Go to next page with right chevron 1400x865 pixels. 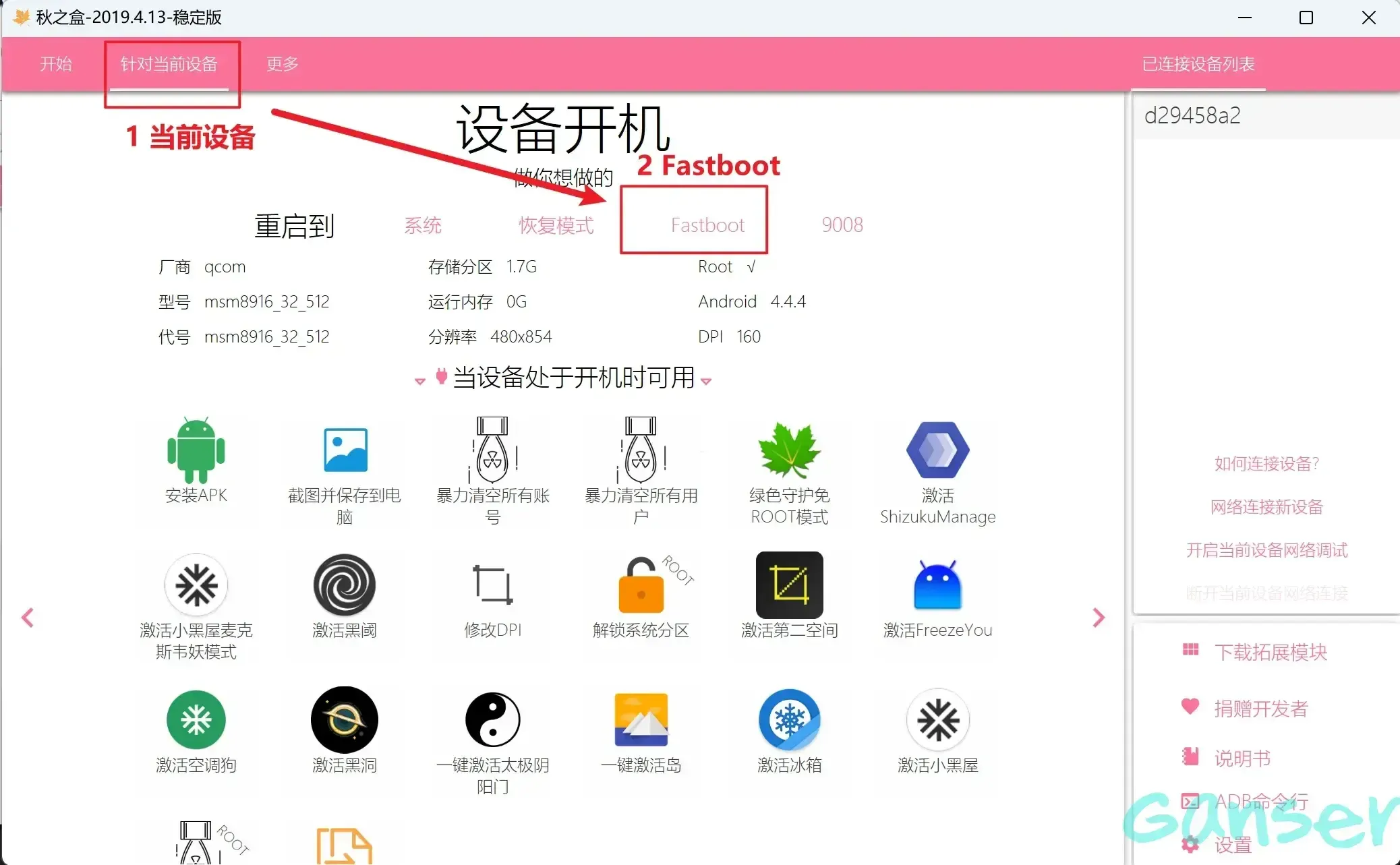tap(1099, 618)
